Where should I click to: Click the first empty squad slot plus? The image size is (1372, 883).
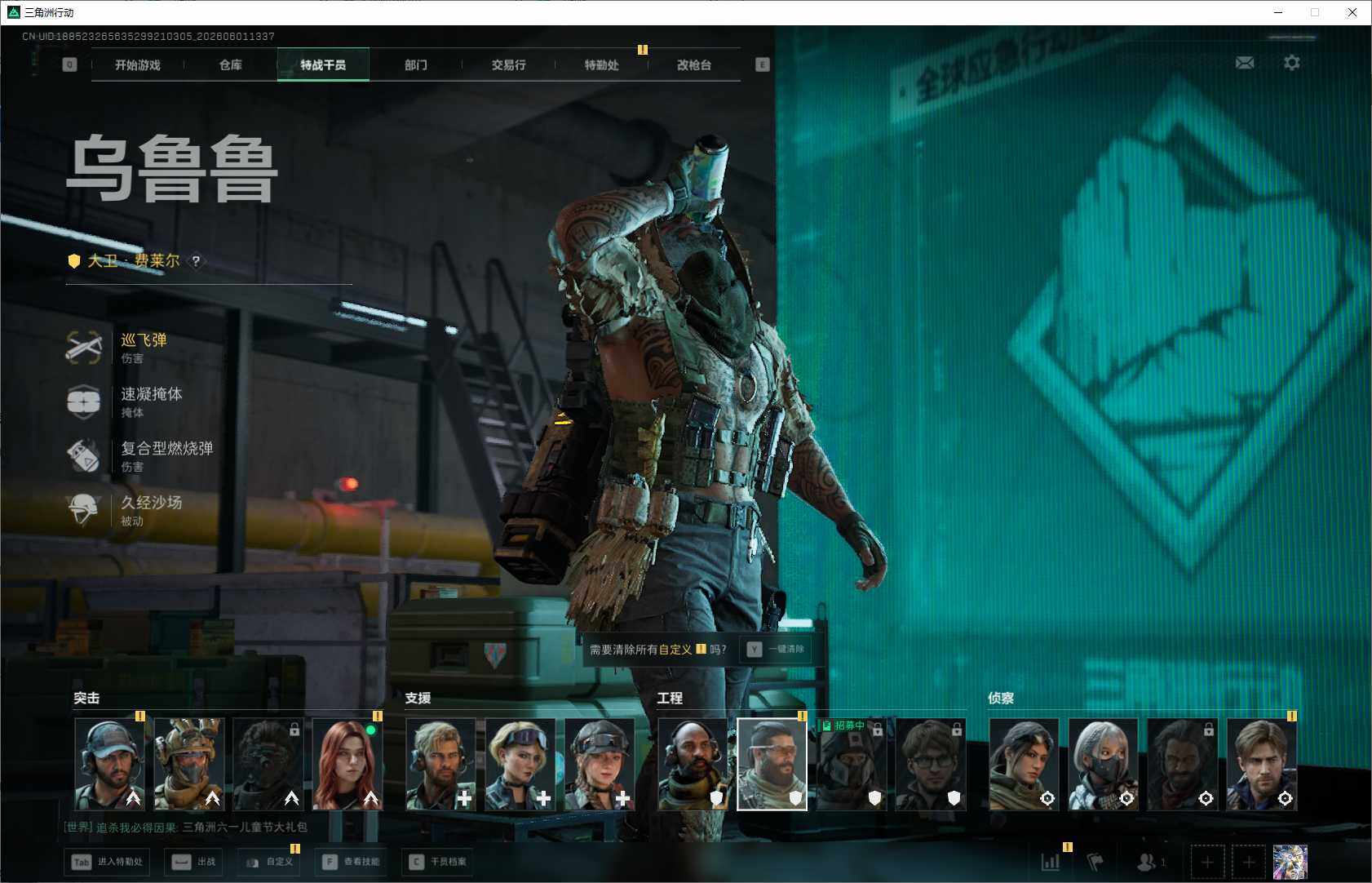tap(1207, 862)
